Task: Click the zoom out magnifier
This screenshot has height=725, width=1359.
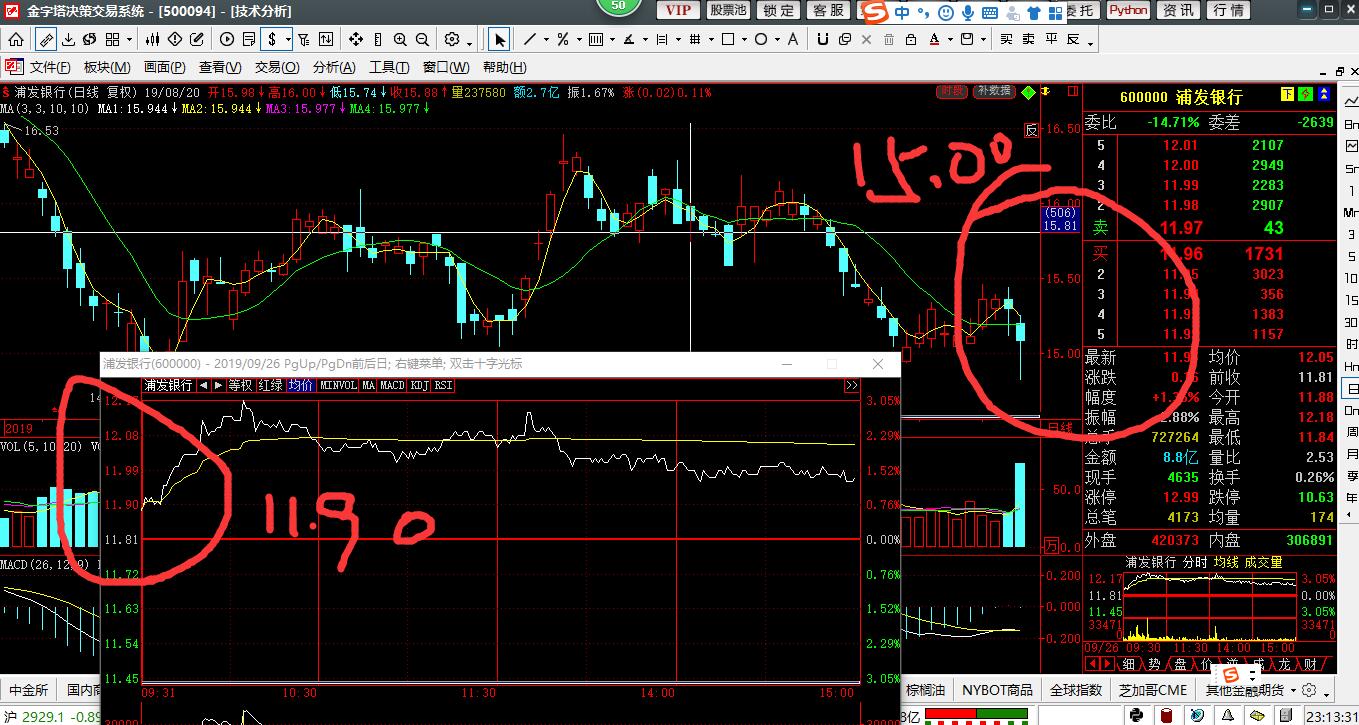Action: tap(422, 39)
